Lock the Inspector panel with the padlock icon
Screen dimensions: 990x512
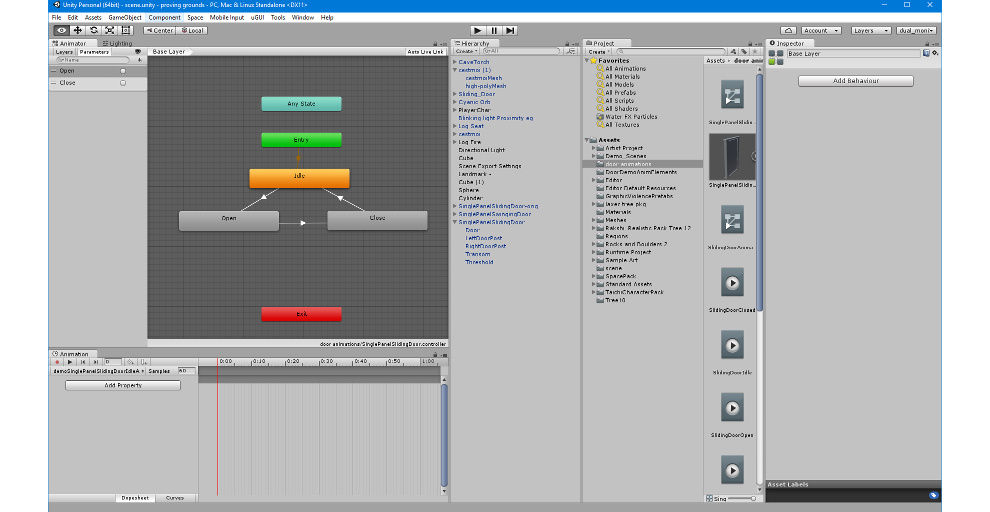[x=927, y=44]
